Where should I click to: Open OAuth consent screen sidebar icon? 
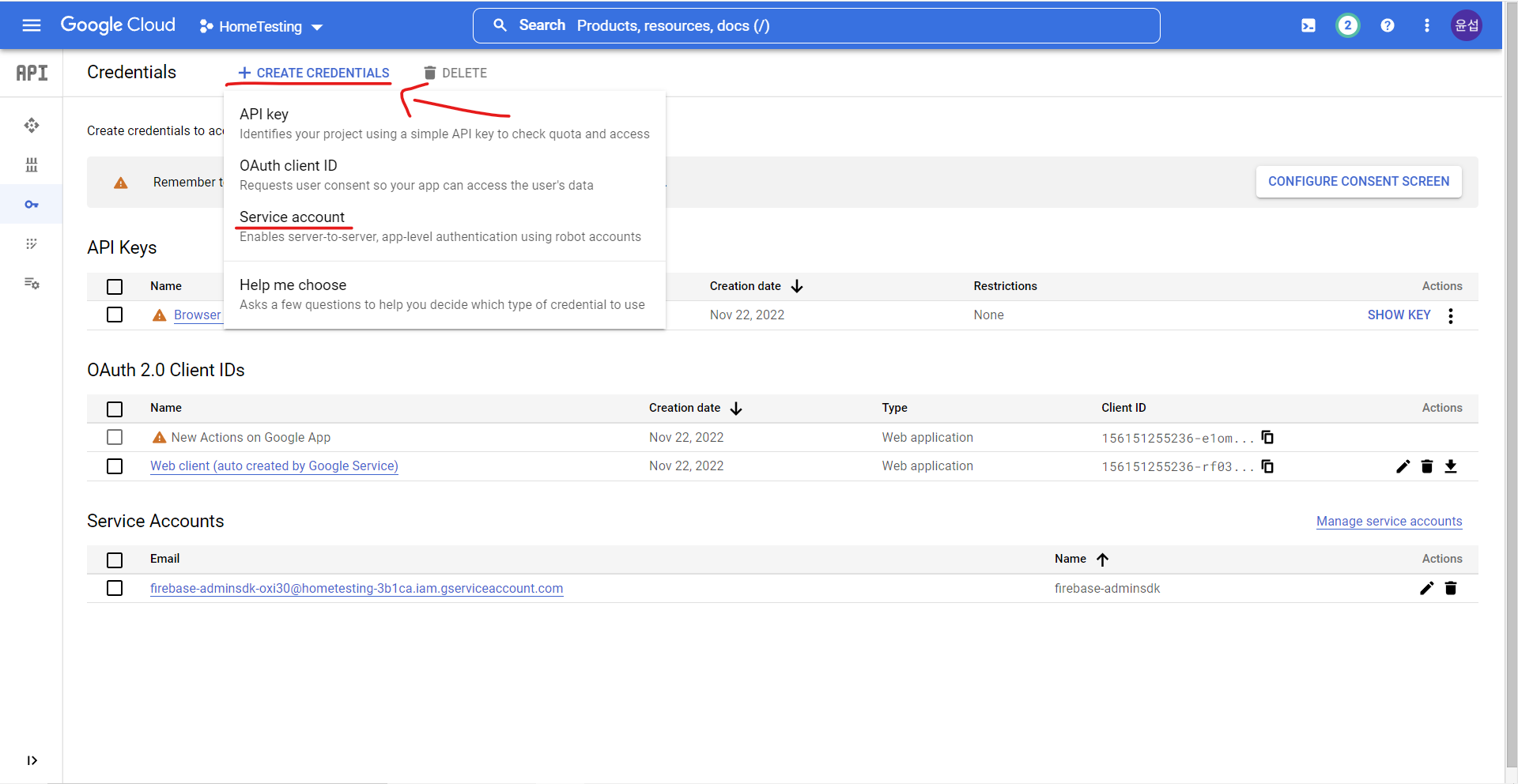coord(32,243)
